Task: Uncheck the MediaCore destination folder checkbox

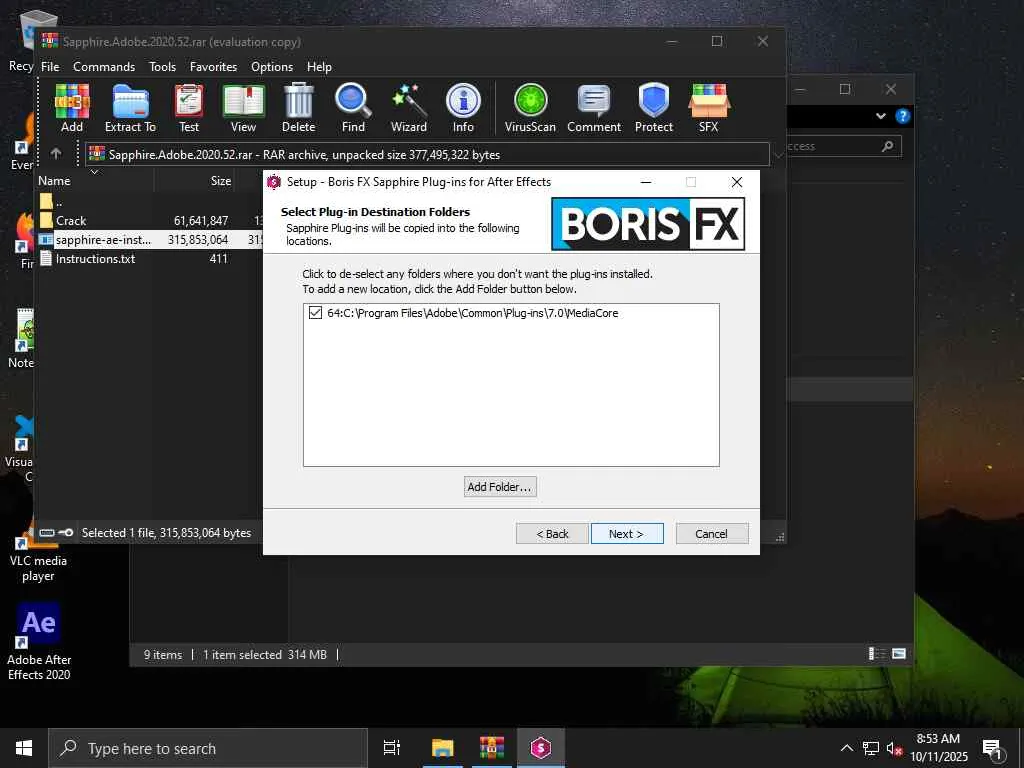Action: (315, 313)
